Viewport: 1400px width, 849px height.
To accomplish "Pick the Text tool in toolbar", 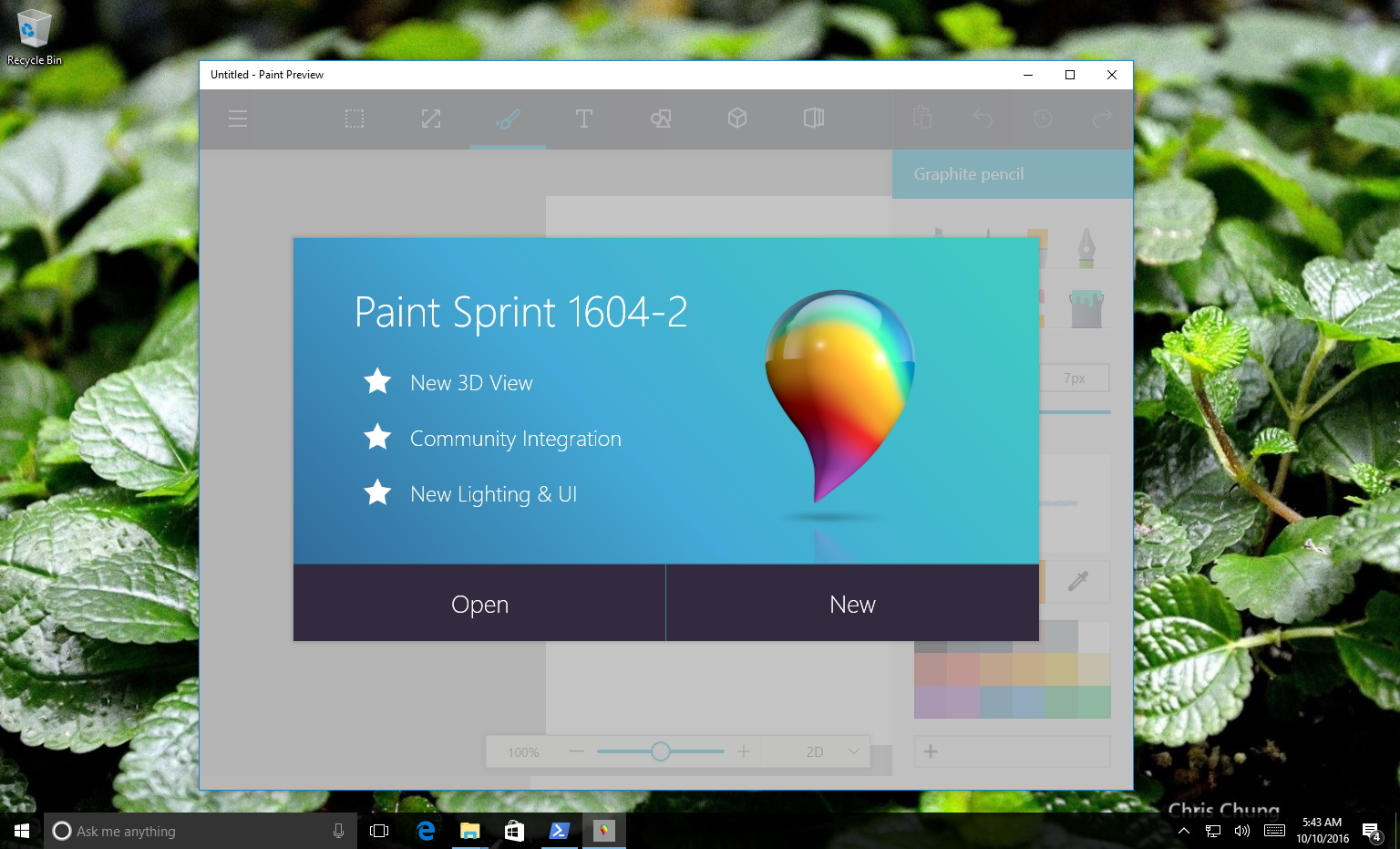I will coord(584,119).
